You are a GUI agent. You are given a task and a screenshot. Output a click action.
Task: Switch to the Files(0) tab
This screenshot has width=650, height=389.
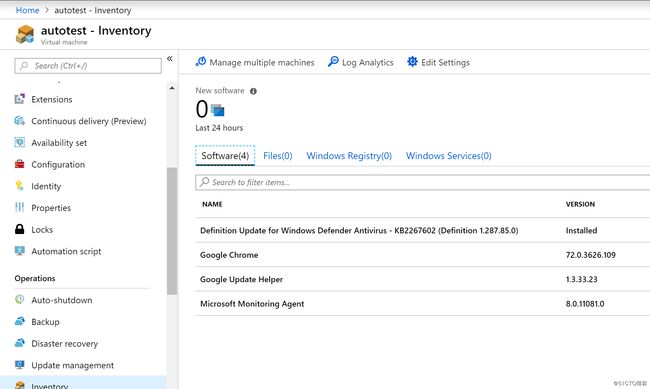coord(278,156)
